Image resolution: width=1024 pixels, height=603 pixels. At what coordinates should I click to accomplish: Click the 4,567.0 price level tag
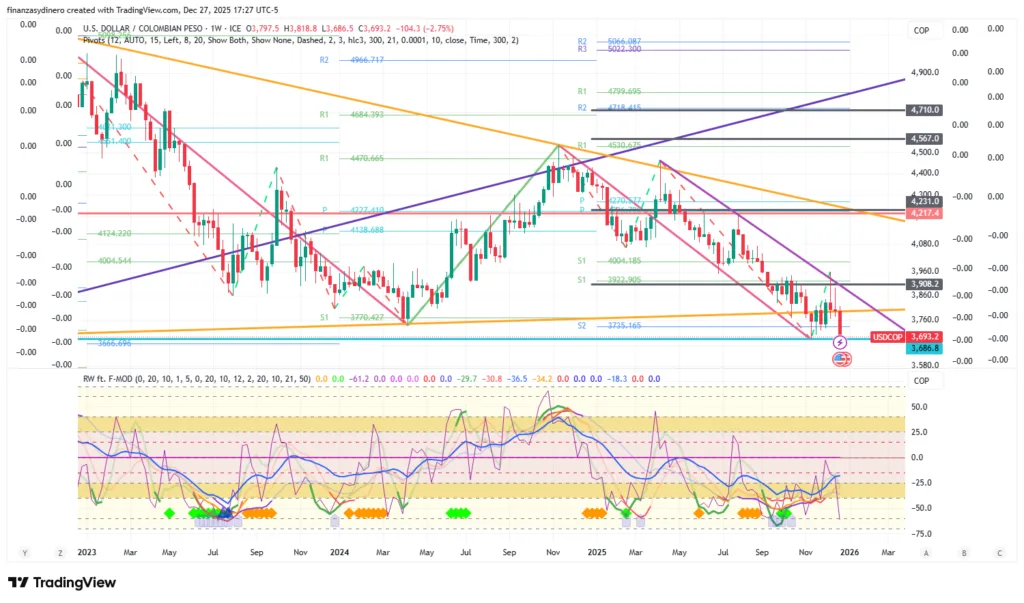923,138
